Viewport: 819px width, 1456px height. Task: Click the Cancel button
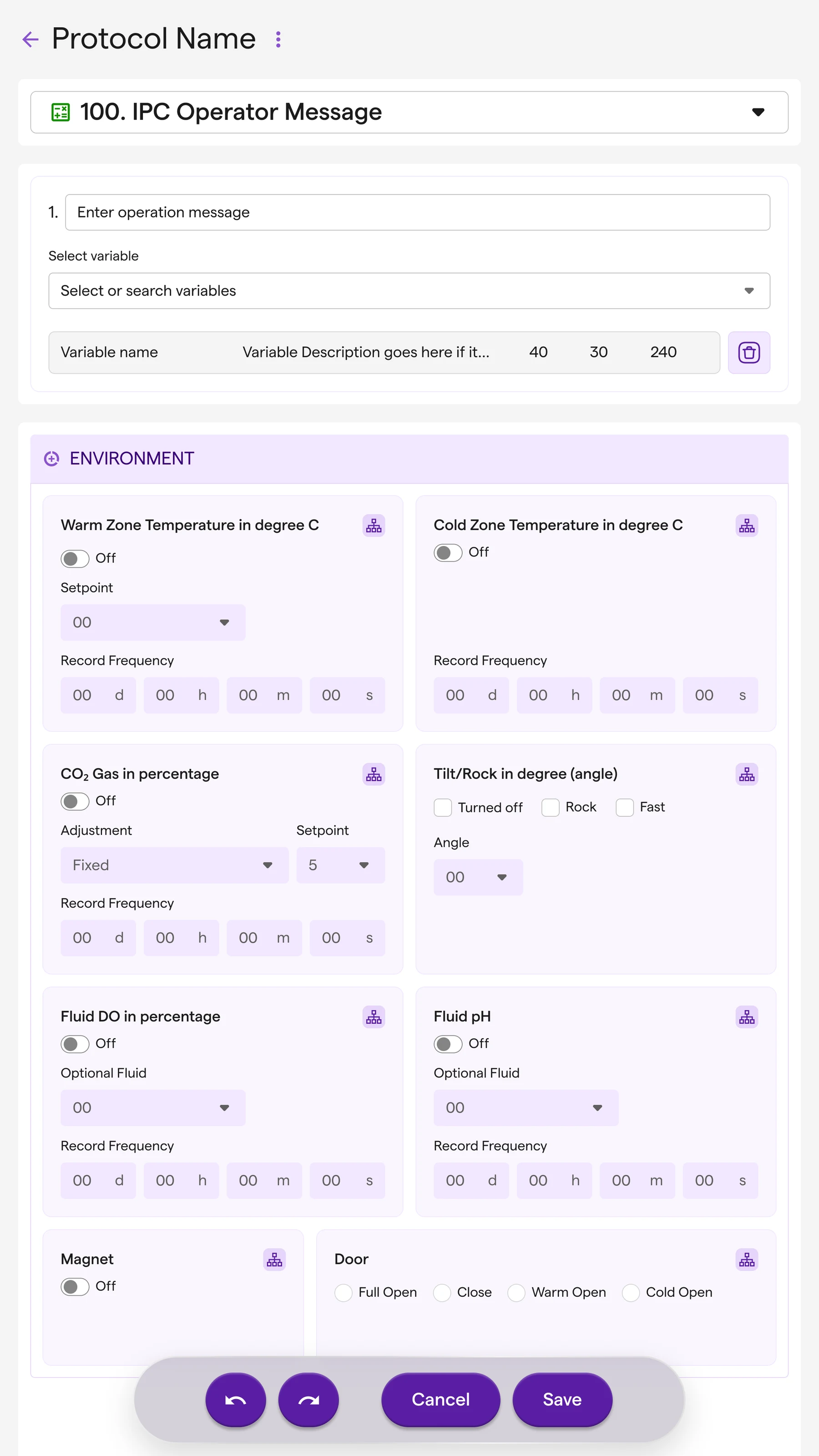click(440, 1400)
